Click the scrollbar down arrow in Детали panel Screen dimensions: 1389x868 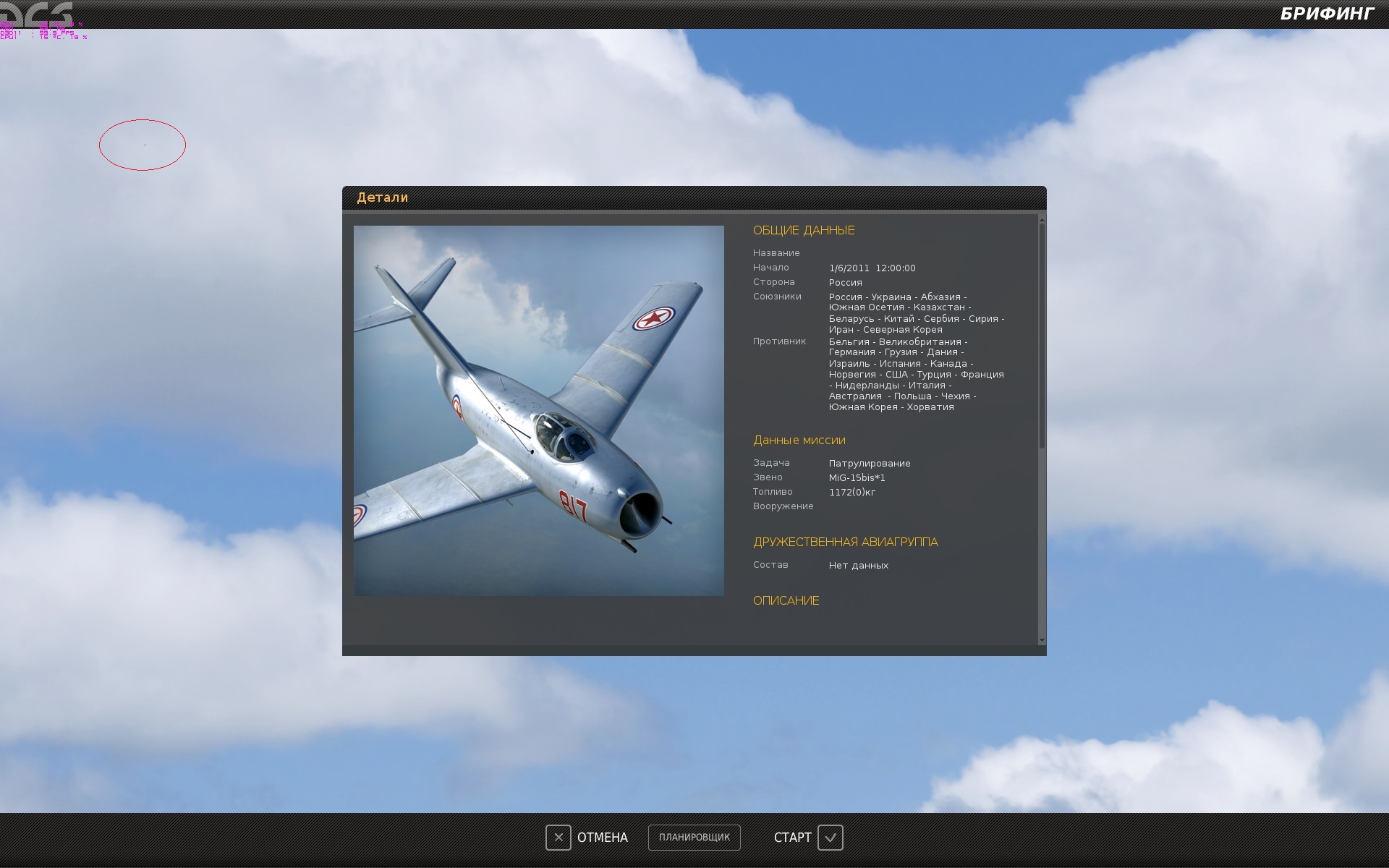[1042, 640]
